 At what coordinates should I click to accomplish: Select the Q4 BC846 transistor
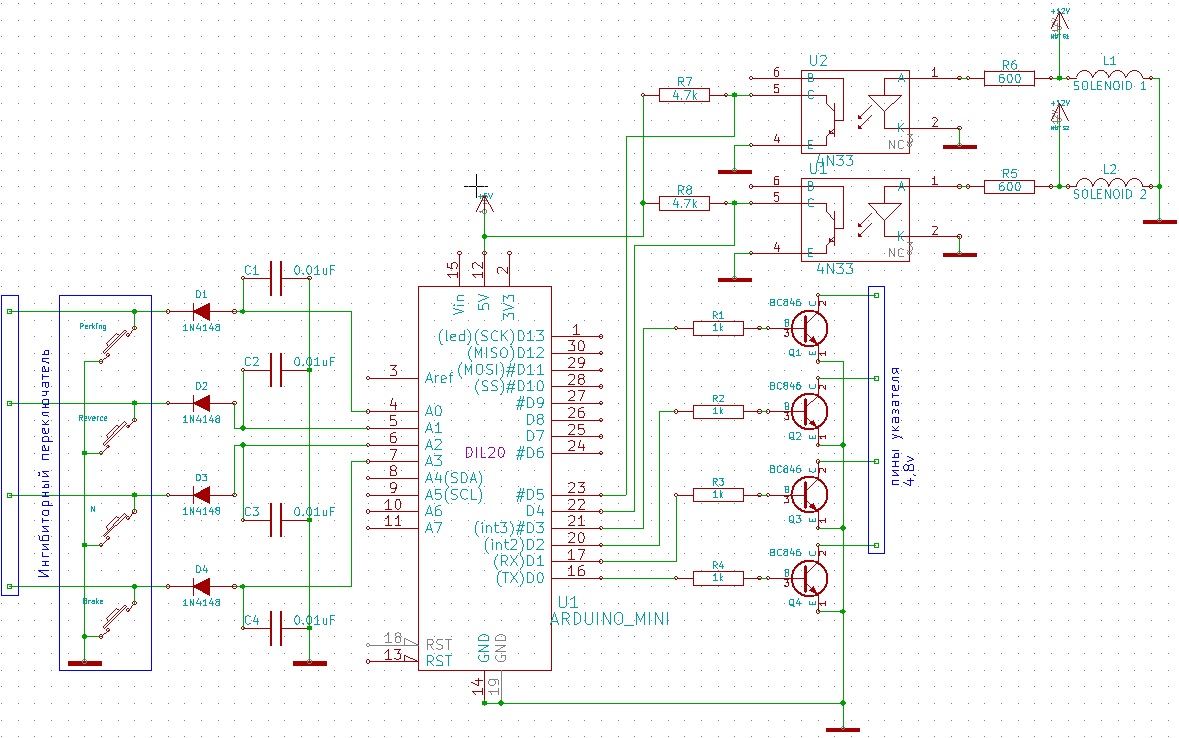point(811,577)
